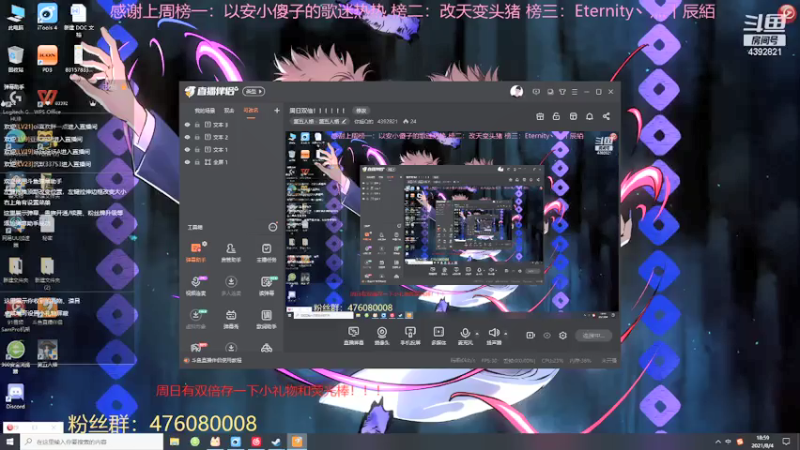Switch to the second scene tab

click(x=229, y=111)
